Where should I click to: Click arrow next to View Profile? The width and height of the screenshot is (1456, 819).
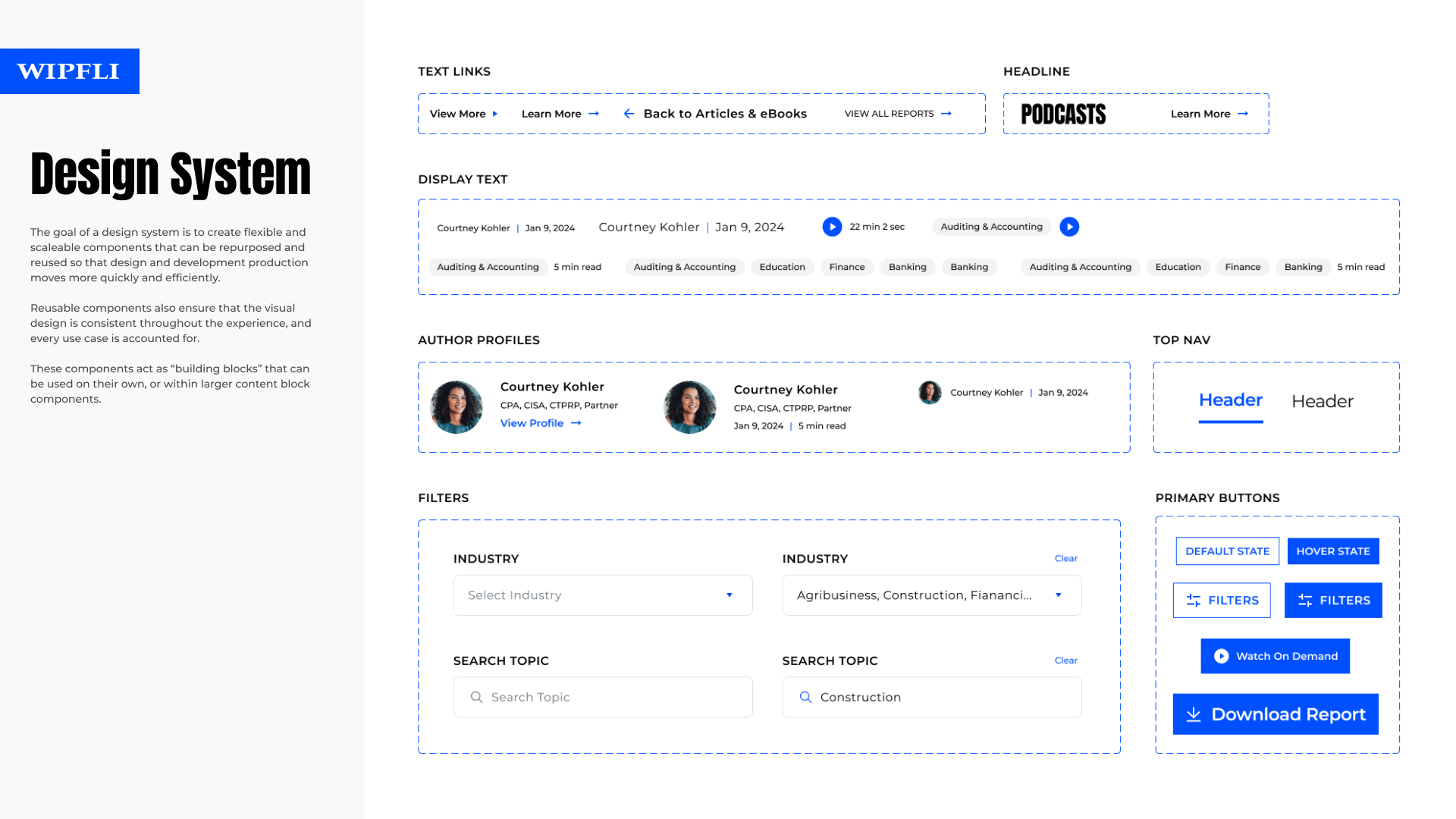(576, 423)
